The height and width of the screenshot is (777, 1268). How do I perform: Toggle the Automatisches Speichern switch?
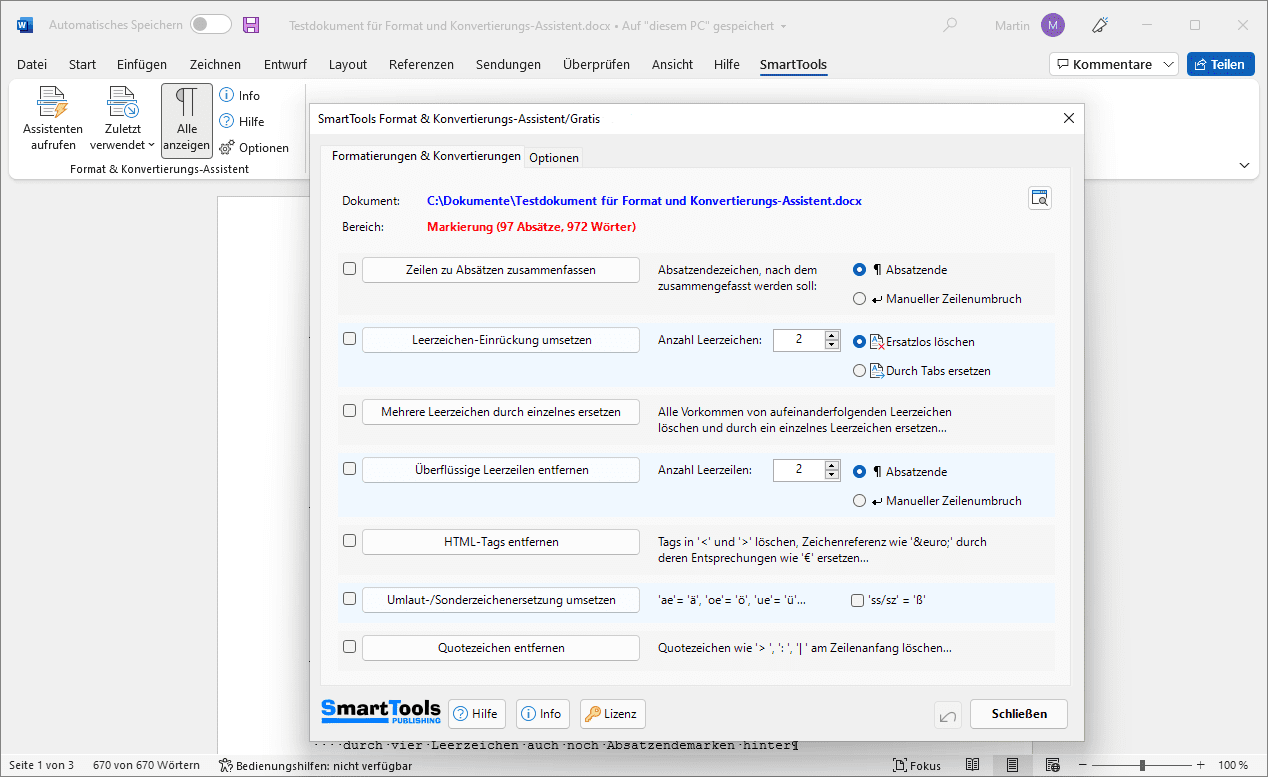point(211,25)
